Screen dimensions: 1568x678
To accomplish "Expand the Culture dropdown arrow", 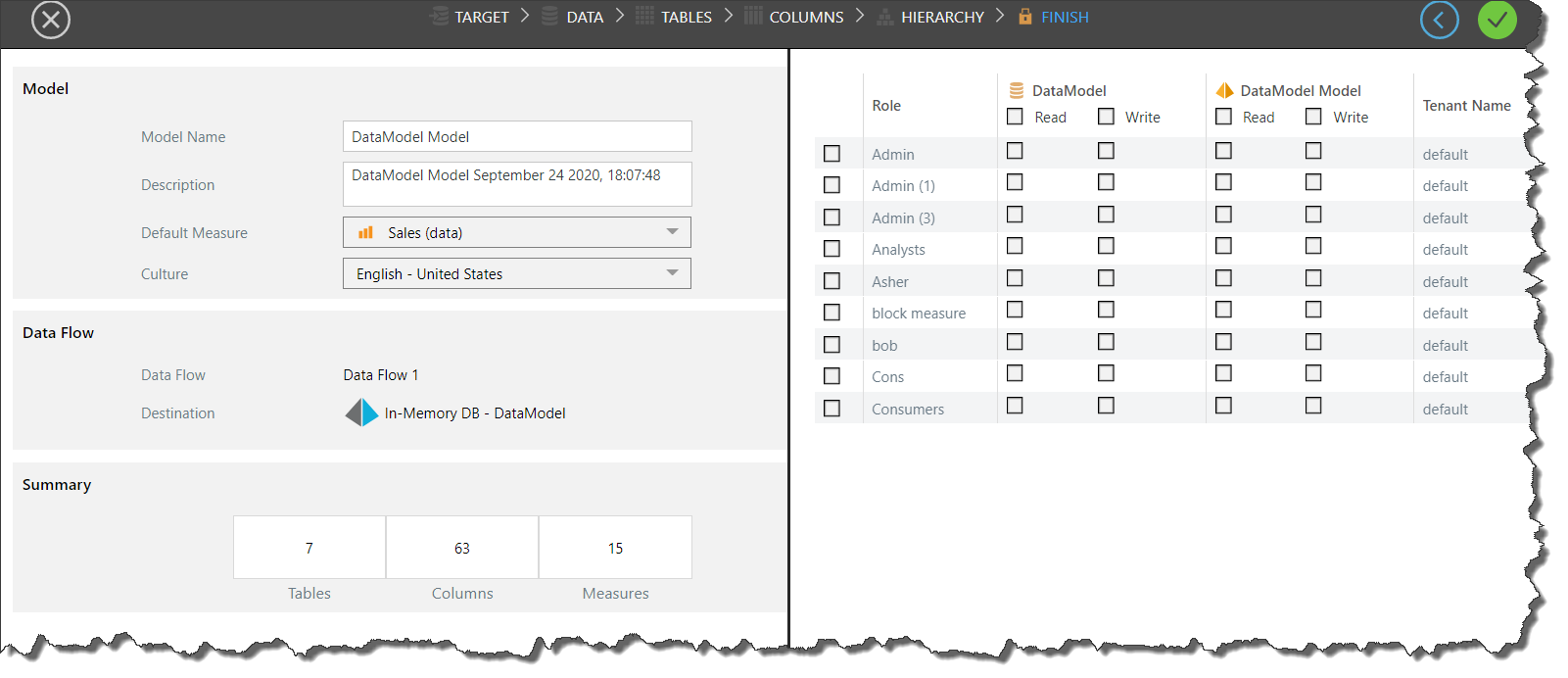I will 672,273.
